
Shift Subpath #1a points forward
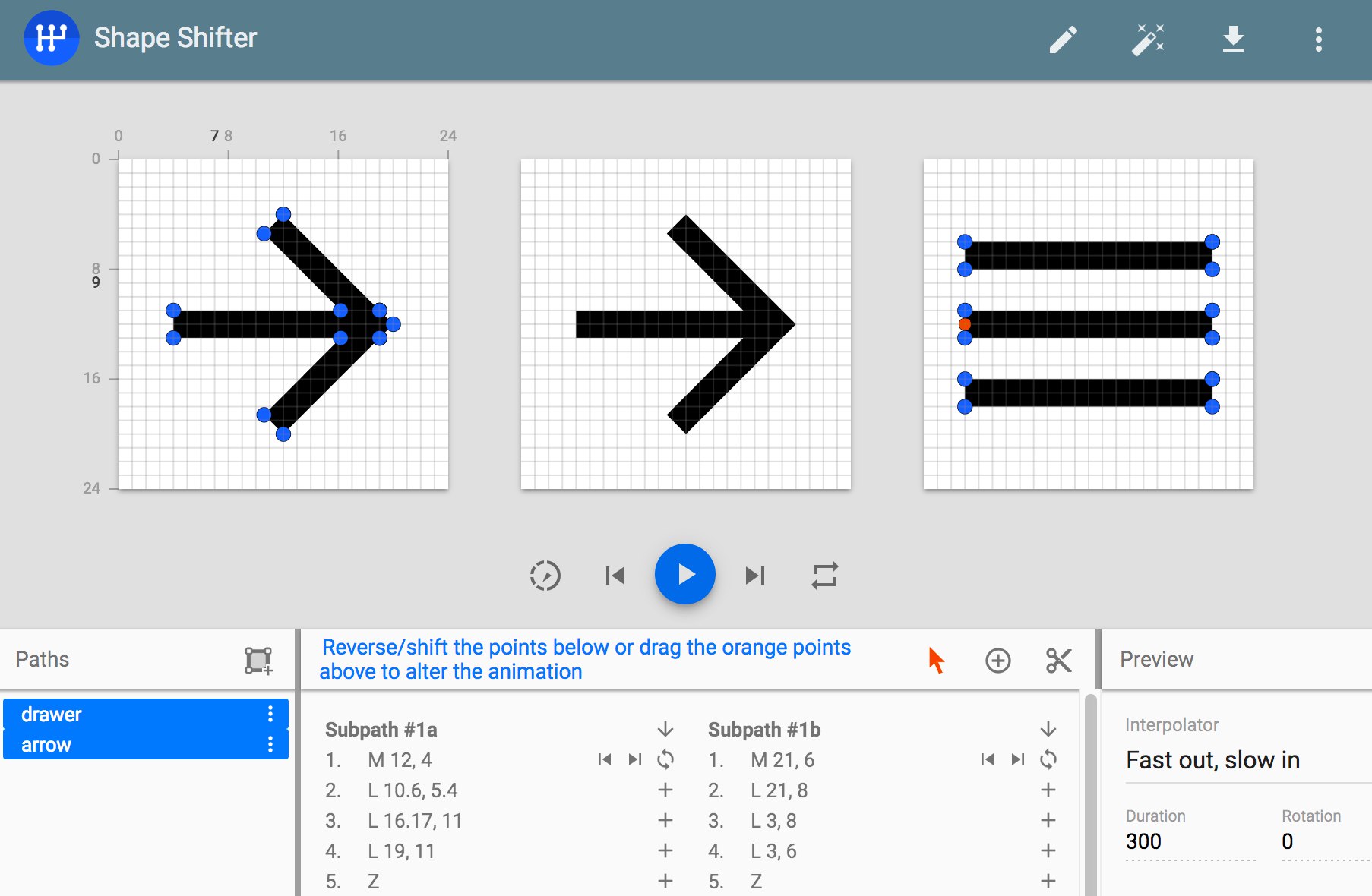click(x=635, y=759)
